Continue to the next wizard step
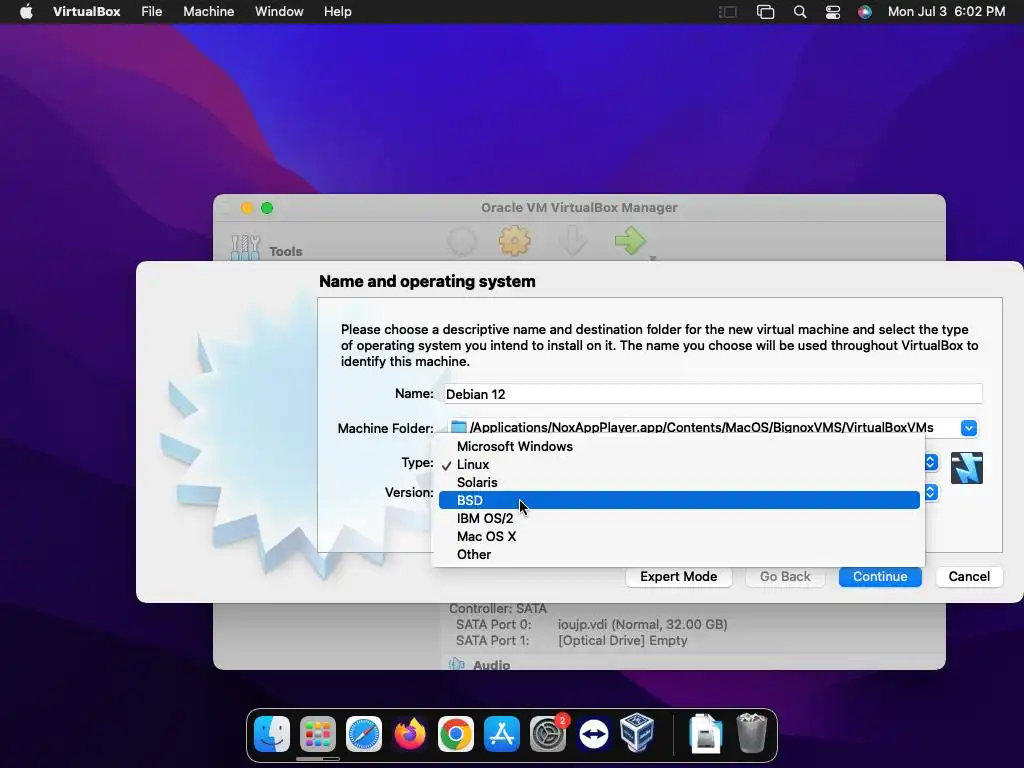Screen dimensions: 1024x768 (880, 577)
